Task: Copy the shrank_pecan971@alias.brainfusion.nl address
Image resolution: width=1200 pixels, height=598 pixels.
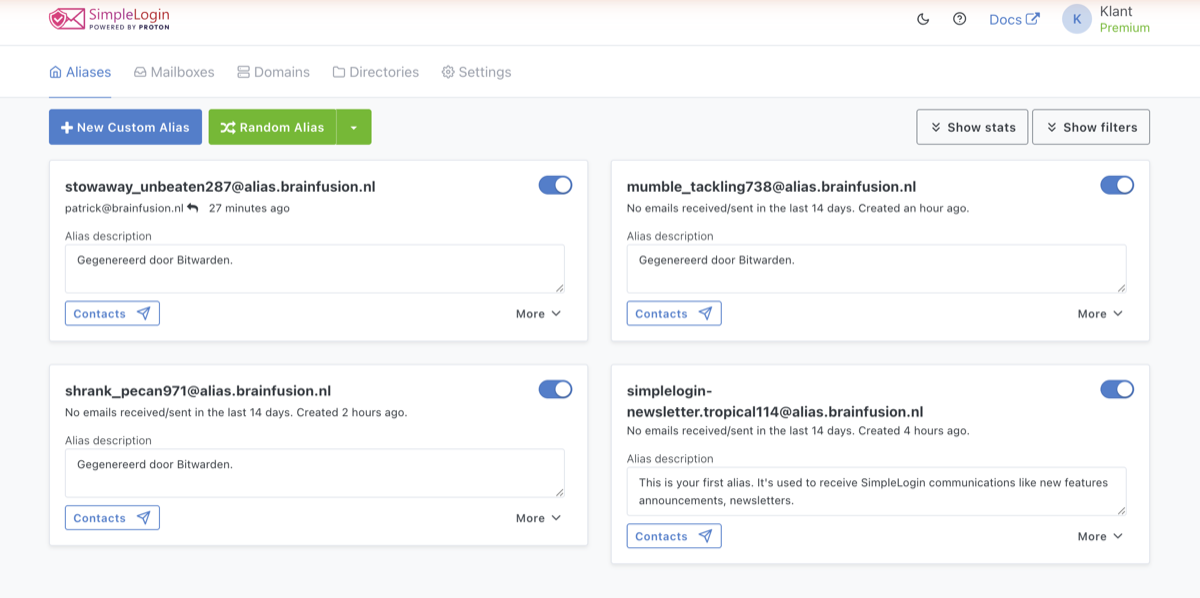Action: pyautogui.click(x=198, y=390)
